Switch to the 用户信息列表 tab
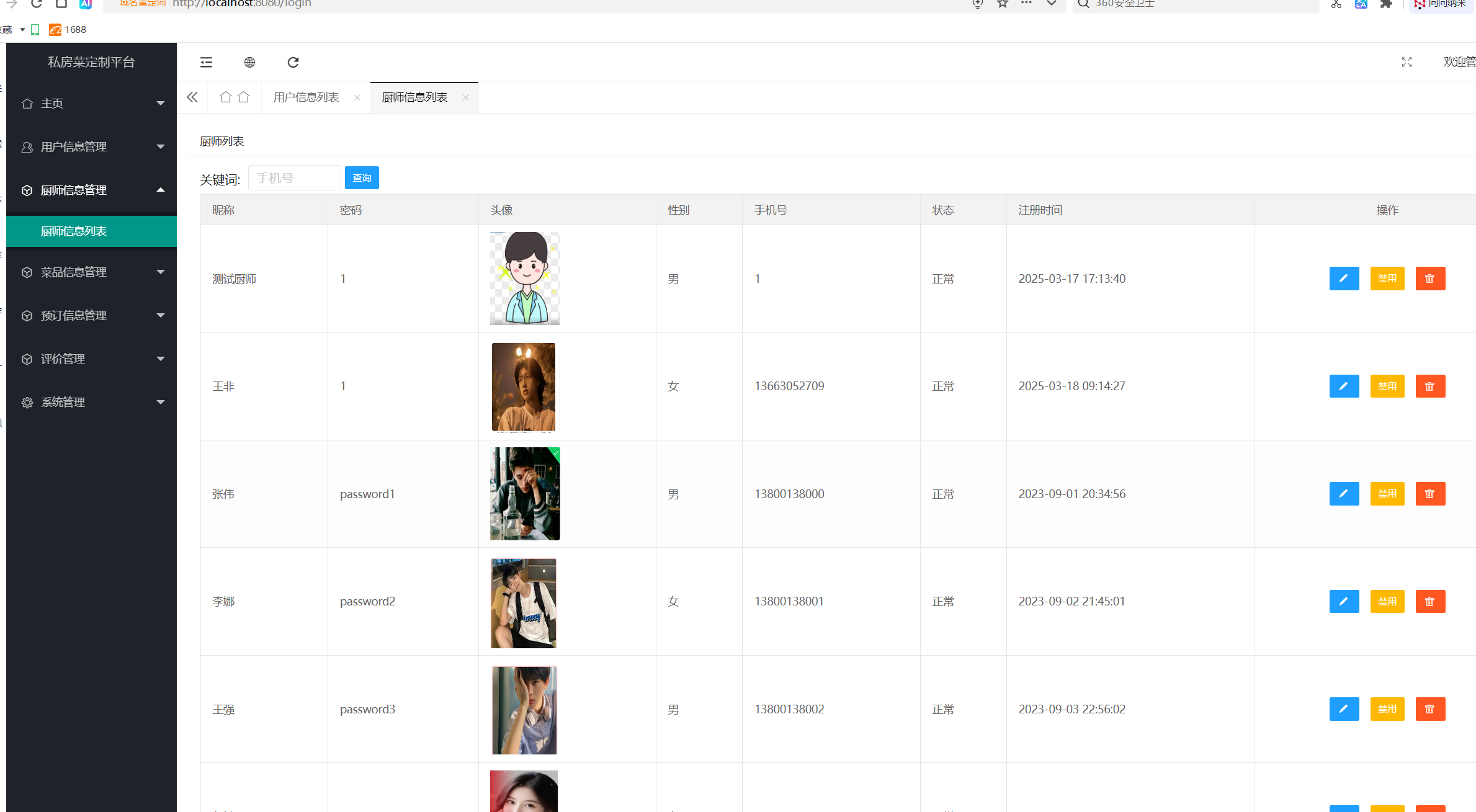The width and height of the screenshot is (1476, 812). tap(306, 97)
